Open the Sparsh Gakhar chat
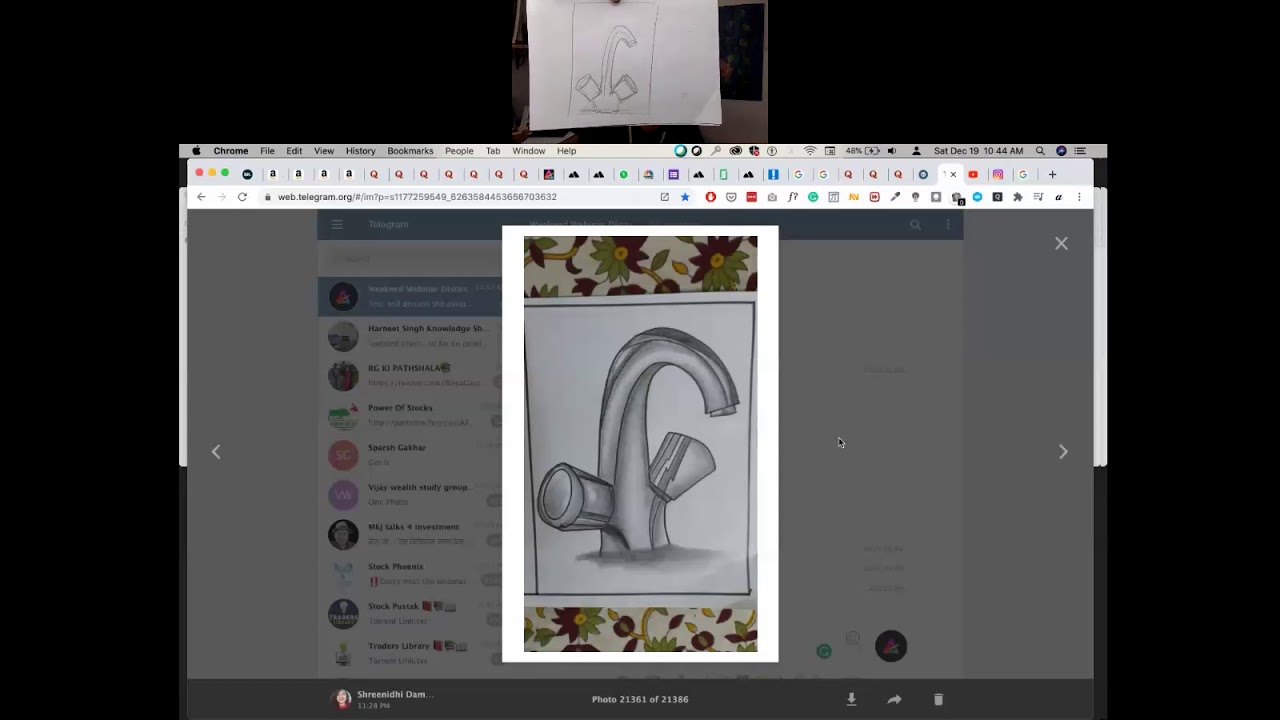Viewport: 1280px width, 720px height. pyautogui.click(x=410, y=455)
